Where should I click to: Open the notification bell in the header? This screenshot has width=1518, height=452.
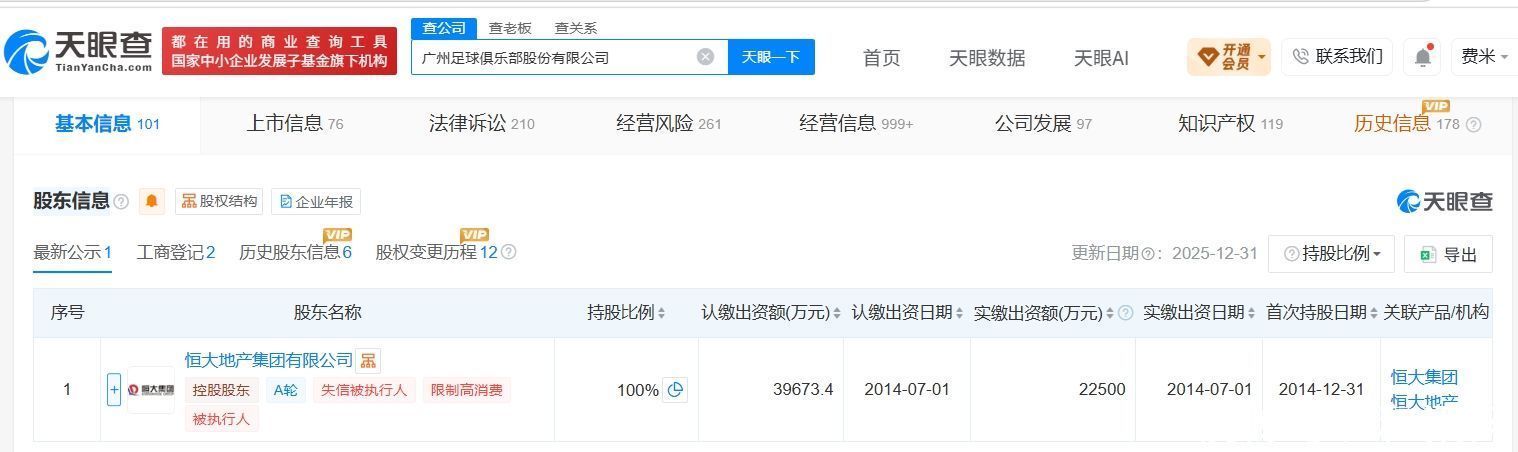tap(1422, 57)
